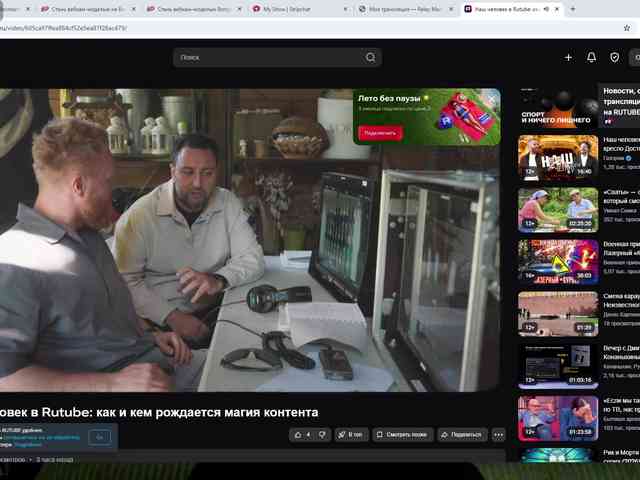
Task: Open the talk show thumbnail, 01:23:58 duration
Action: 558,418
